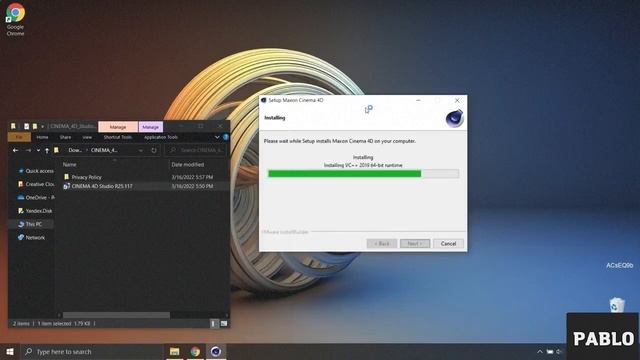Sort by Date modified column header
The height and width of the screenshot is (360, 640).
point(188,164)
